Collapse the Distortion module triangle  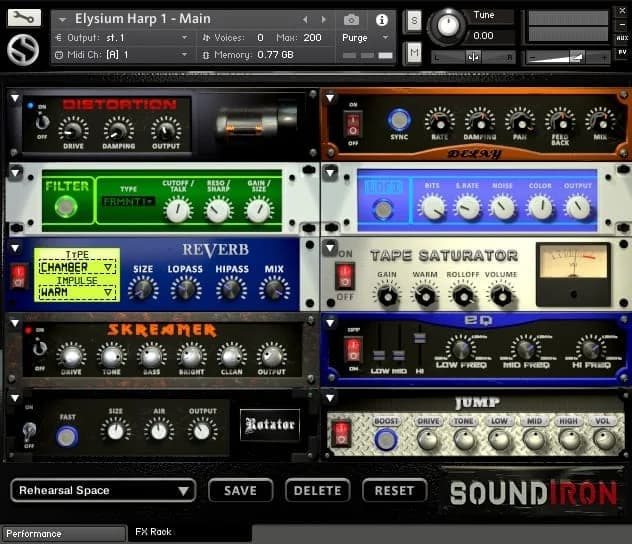click(x=15, y=98)
